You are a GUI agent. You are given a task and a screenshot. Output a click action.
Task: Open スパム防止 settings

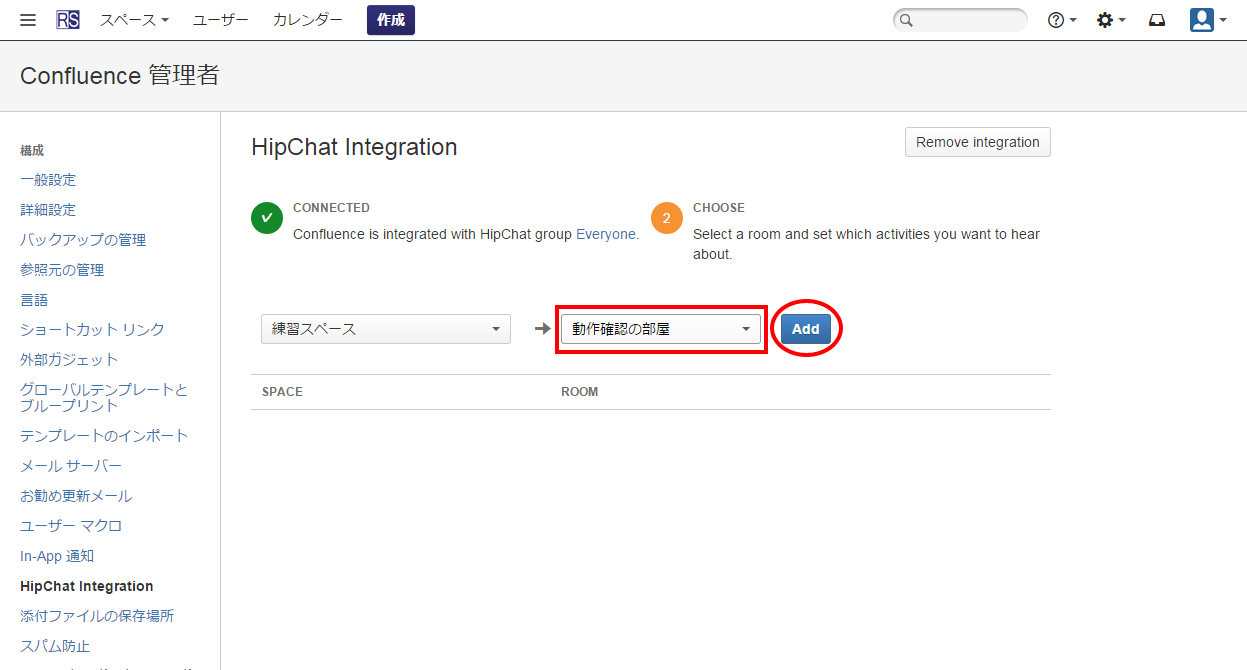pos(55,646)
